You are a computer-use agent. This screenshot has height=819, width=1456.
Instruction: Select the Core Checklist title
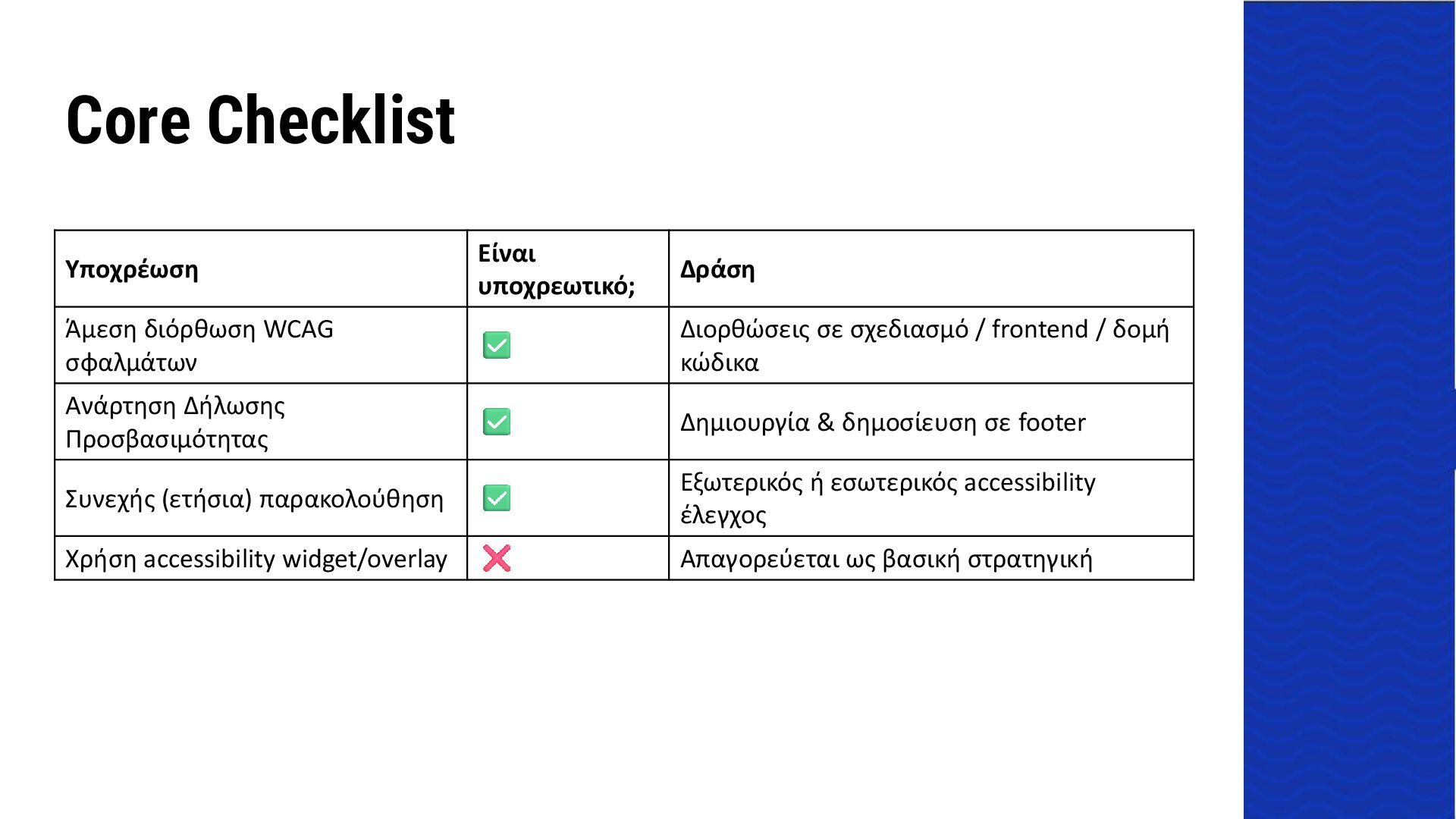point(260,120)
